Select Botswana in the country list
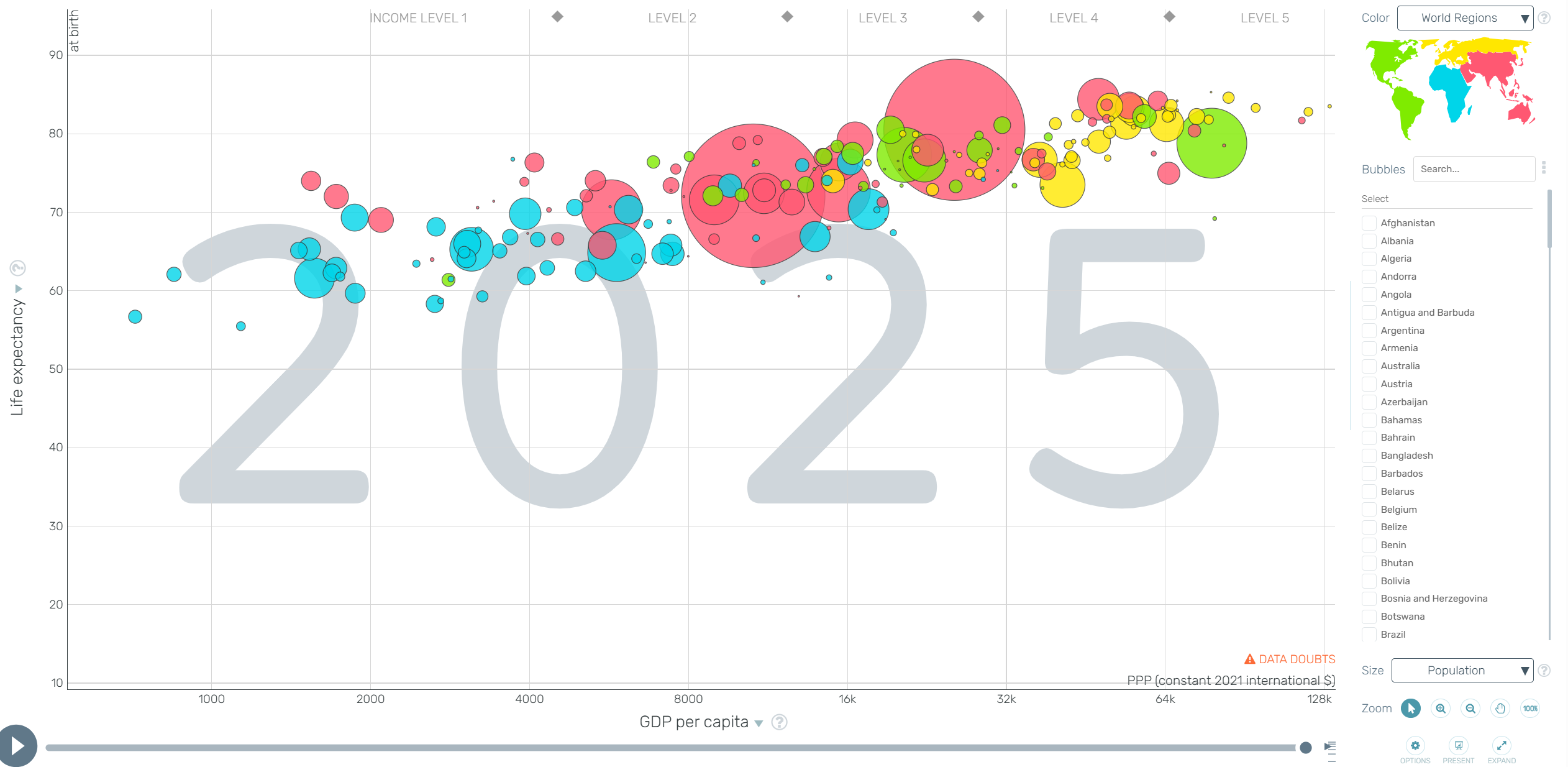Viewport: 1568px width, 767px height. (x=1403, y=617)
